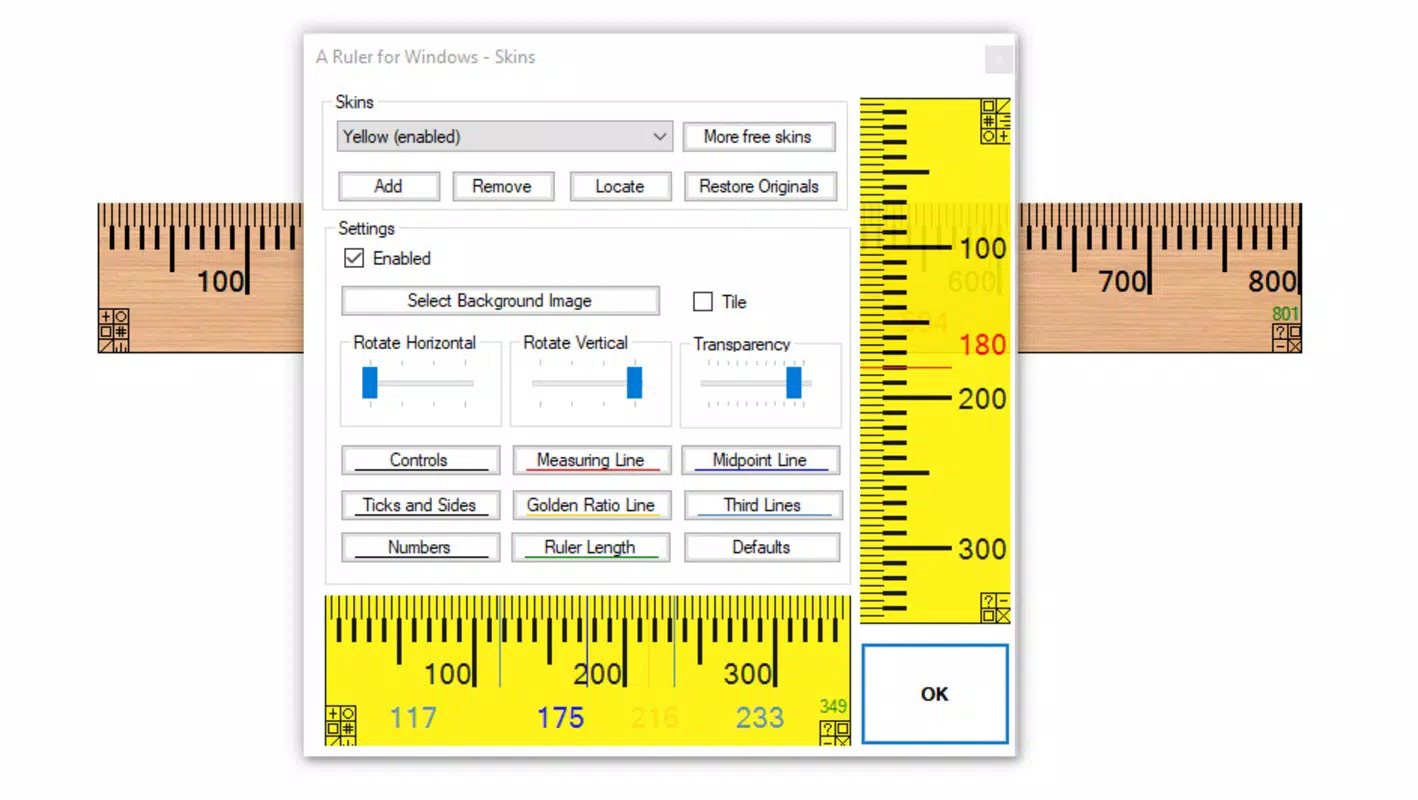Click Restore Originals button

[x=759, y=186]
